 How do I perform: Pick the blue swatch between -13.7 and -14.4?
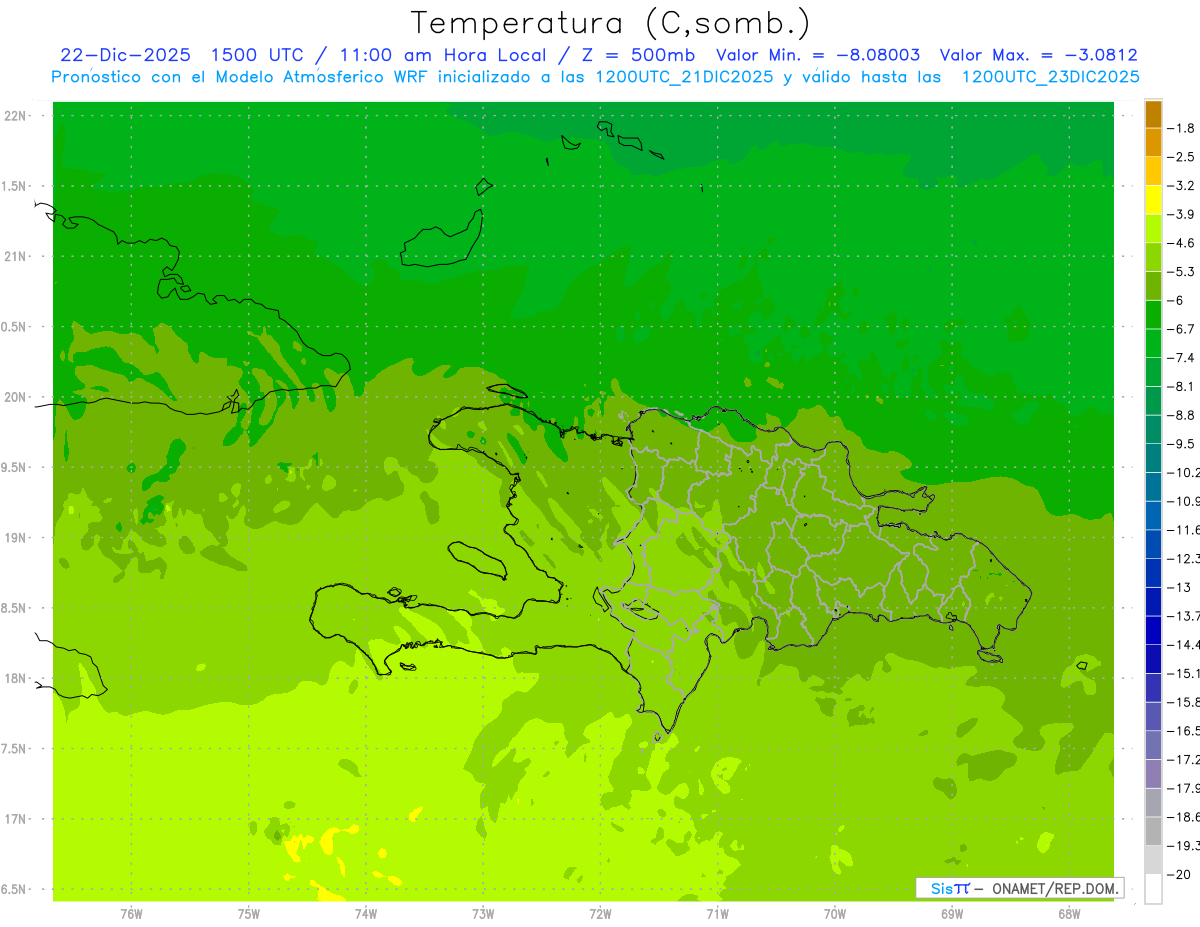pos(1153,630)
